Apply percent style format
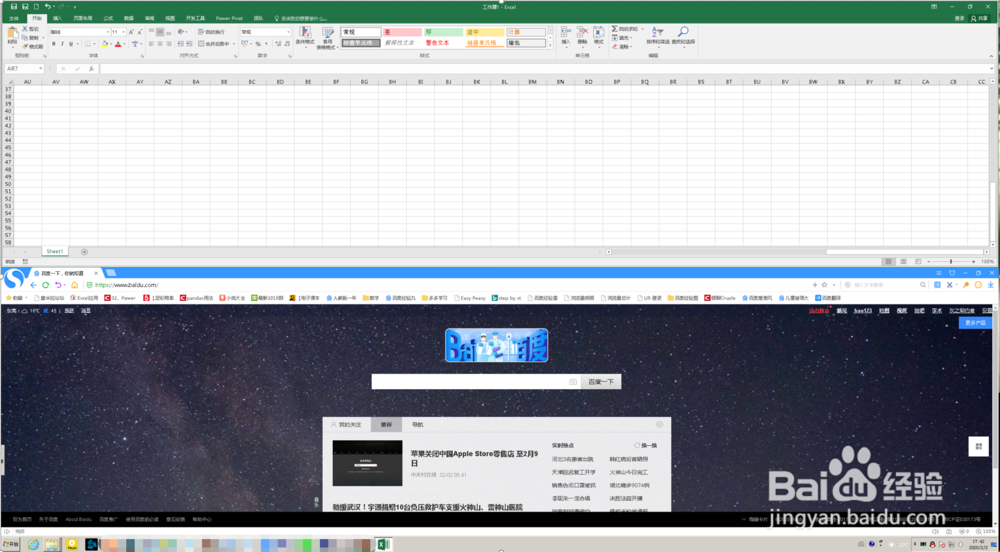Image resolution: width=1000 pixels, height=552 pixels. [x=258, y=44]
